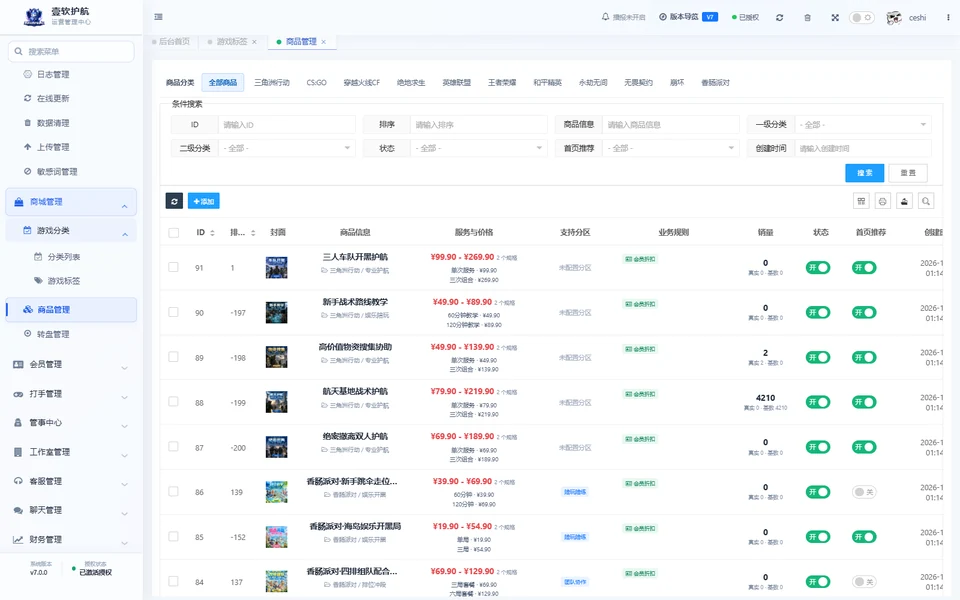Enable 首页推荐 for product ID 86
The image size is (960, 600).
coord(864,492)
